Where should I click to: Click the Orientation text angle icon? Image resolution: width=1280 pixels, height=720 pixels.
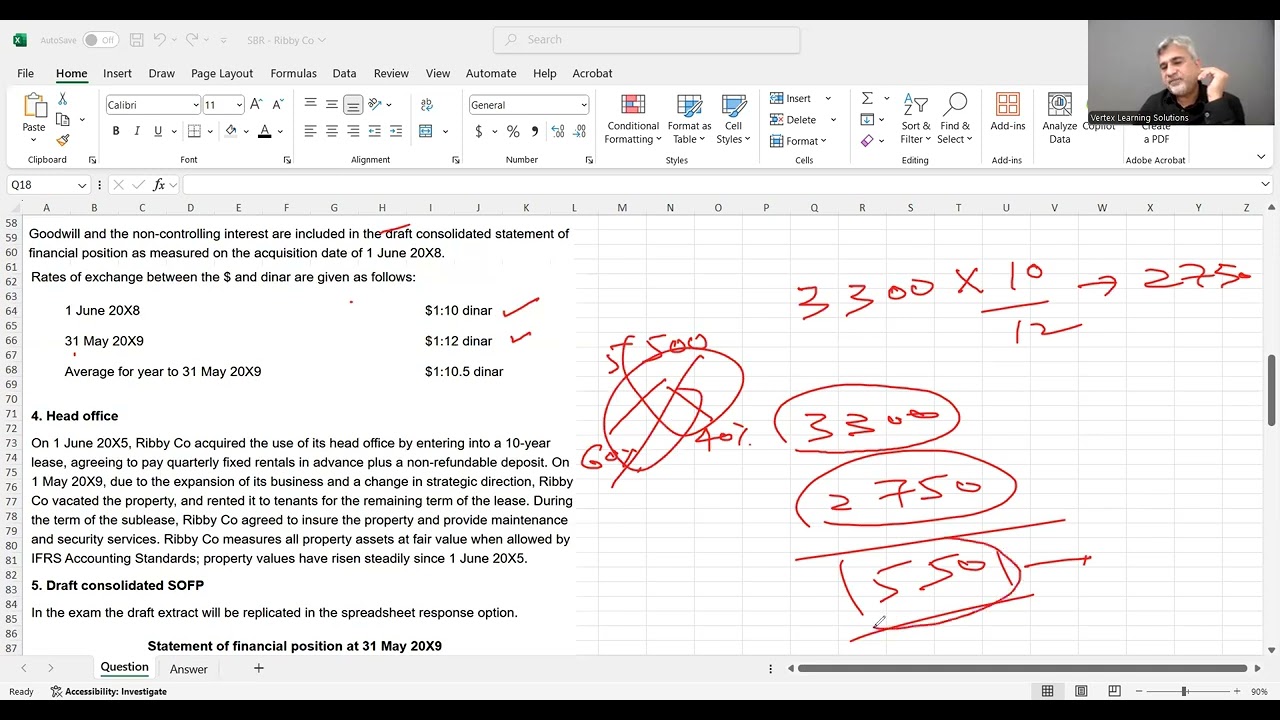[376, 104]
